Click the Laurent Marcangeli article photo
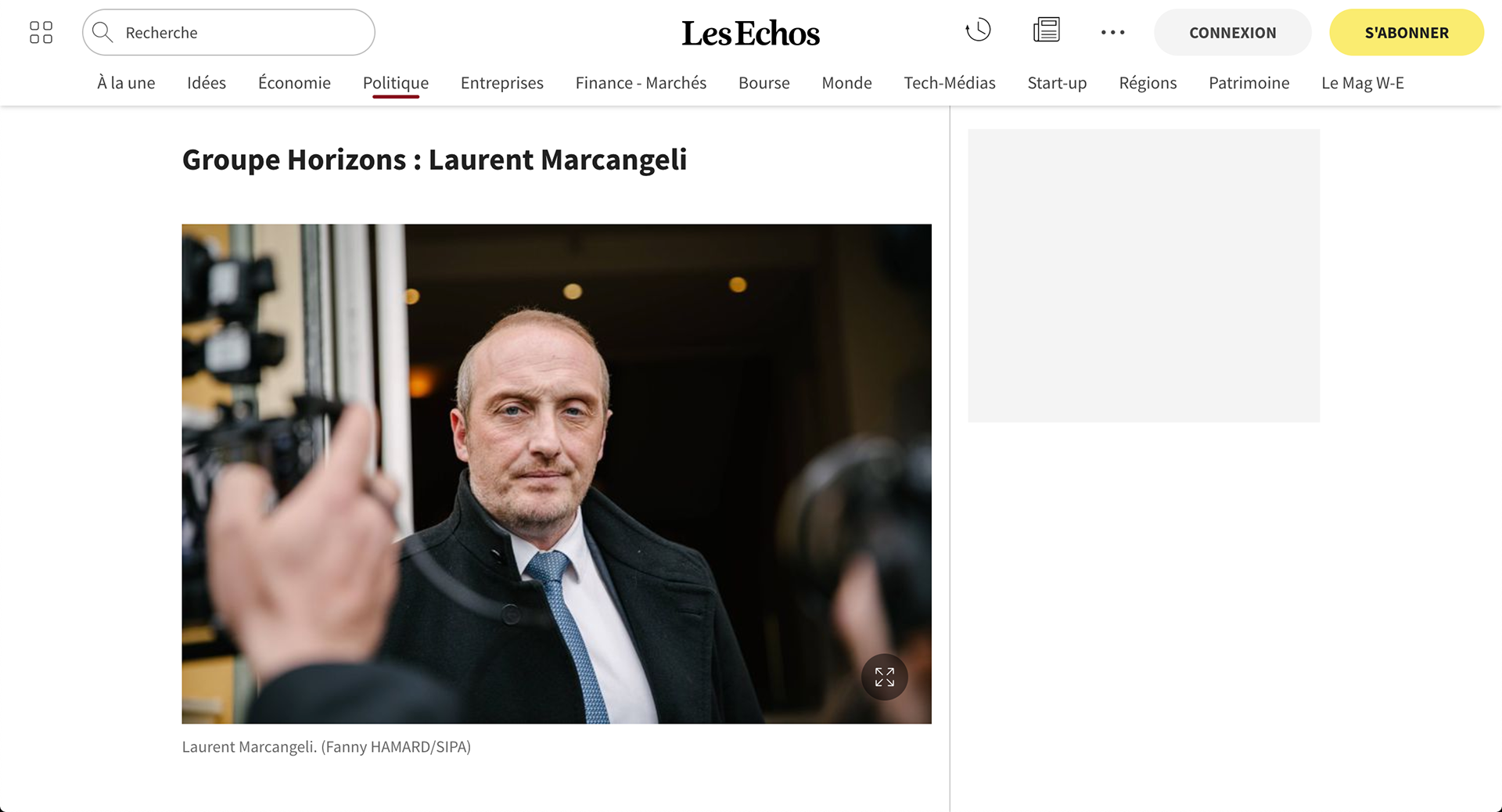Image resolution: width=1502 pixels, height=812 pixels. point(556,474)
